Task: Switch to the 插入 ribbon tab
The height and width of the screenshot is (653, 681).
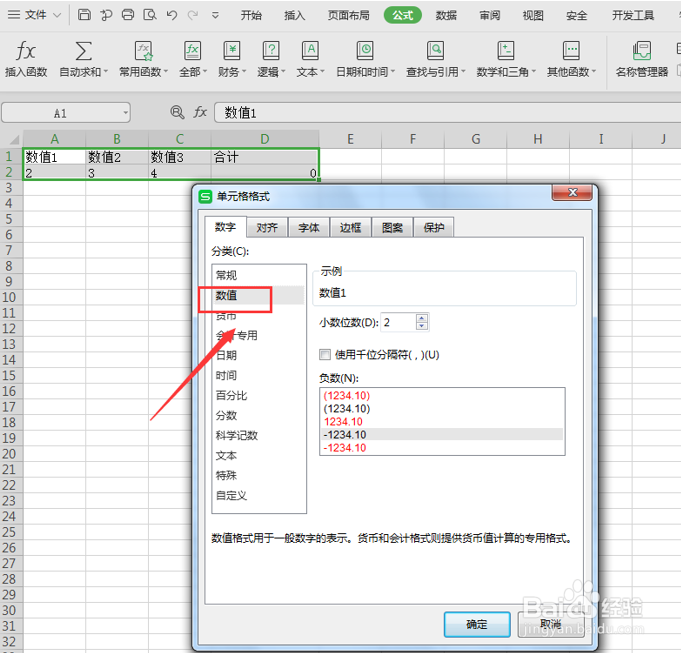Action: (294, 15)
